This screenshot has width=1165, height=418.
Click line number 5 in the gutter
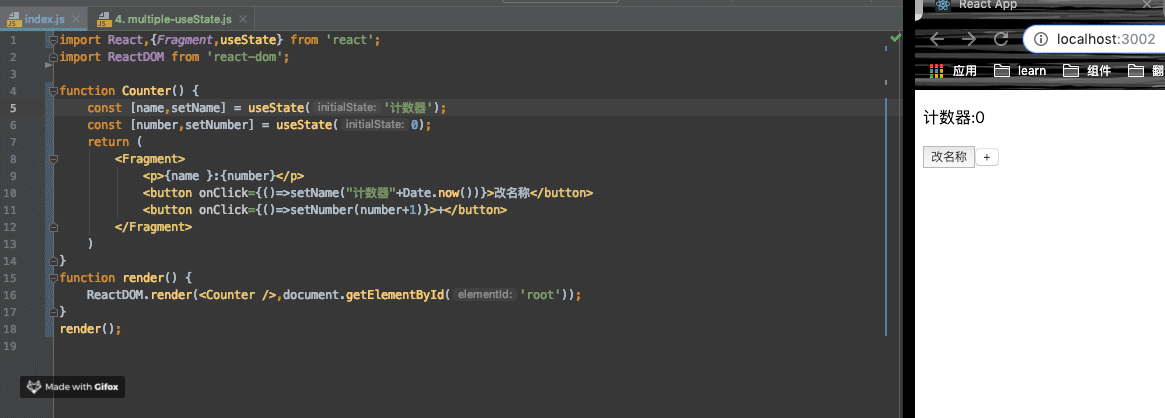[13, 108]
